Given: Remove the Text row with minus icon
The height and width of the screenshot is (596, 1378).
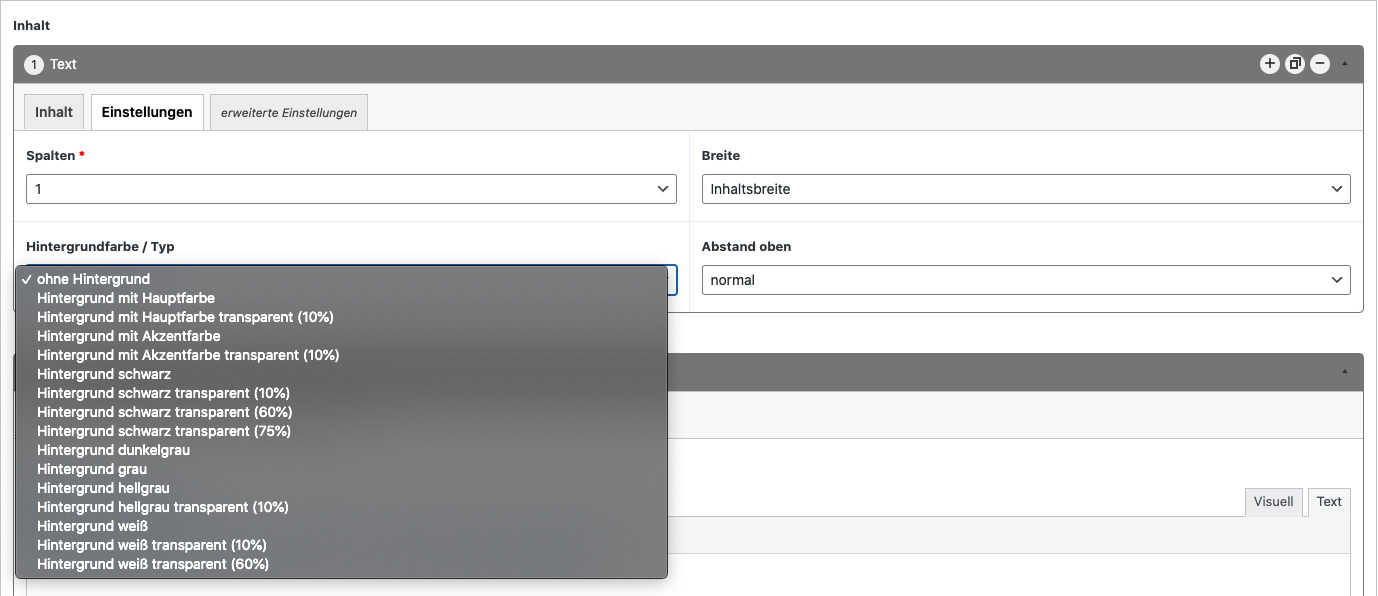Looking at the screenshot, I should click(x=1320, y=64).
